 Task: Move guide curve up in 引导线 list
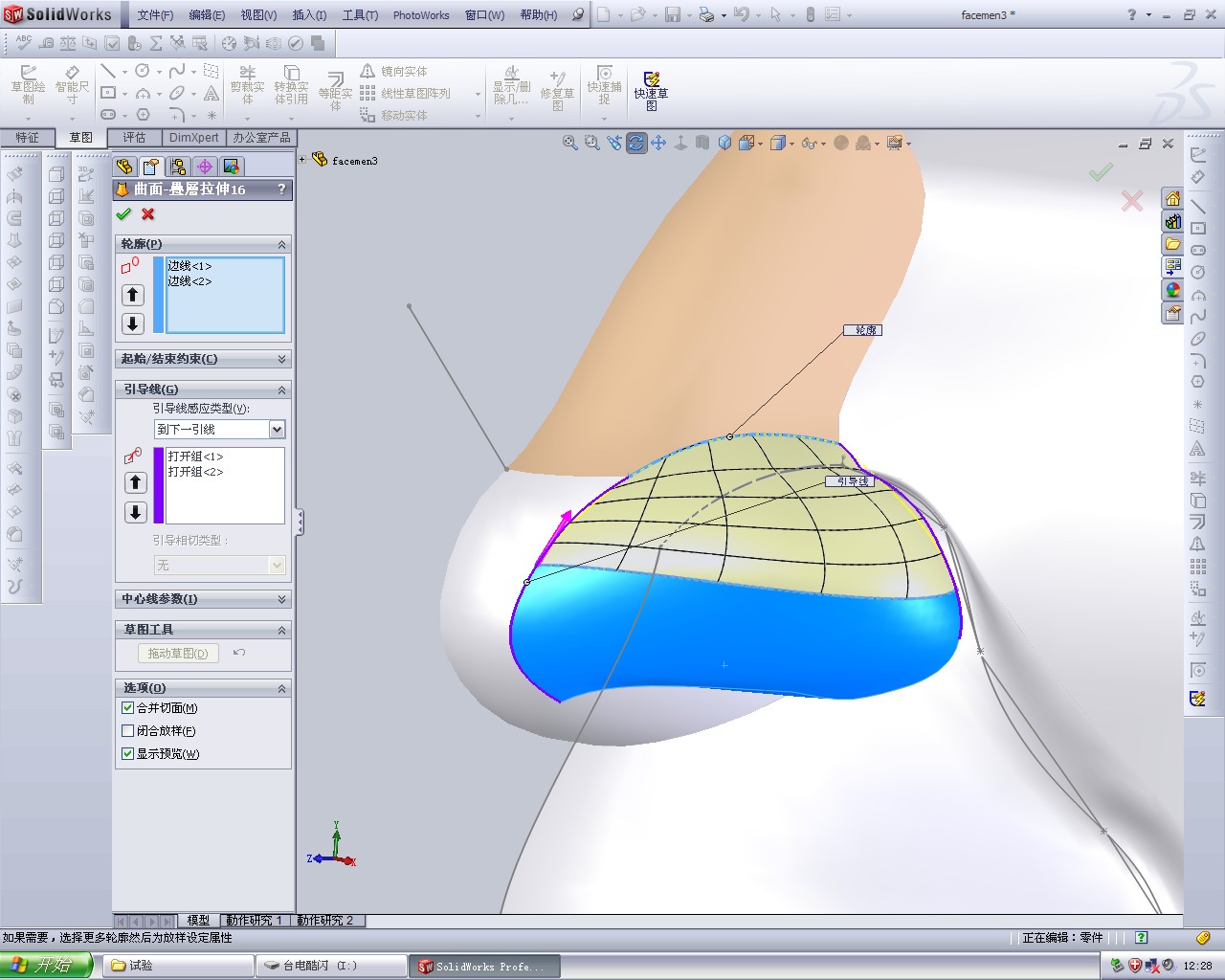click(135, 483)
